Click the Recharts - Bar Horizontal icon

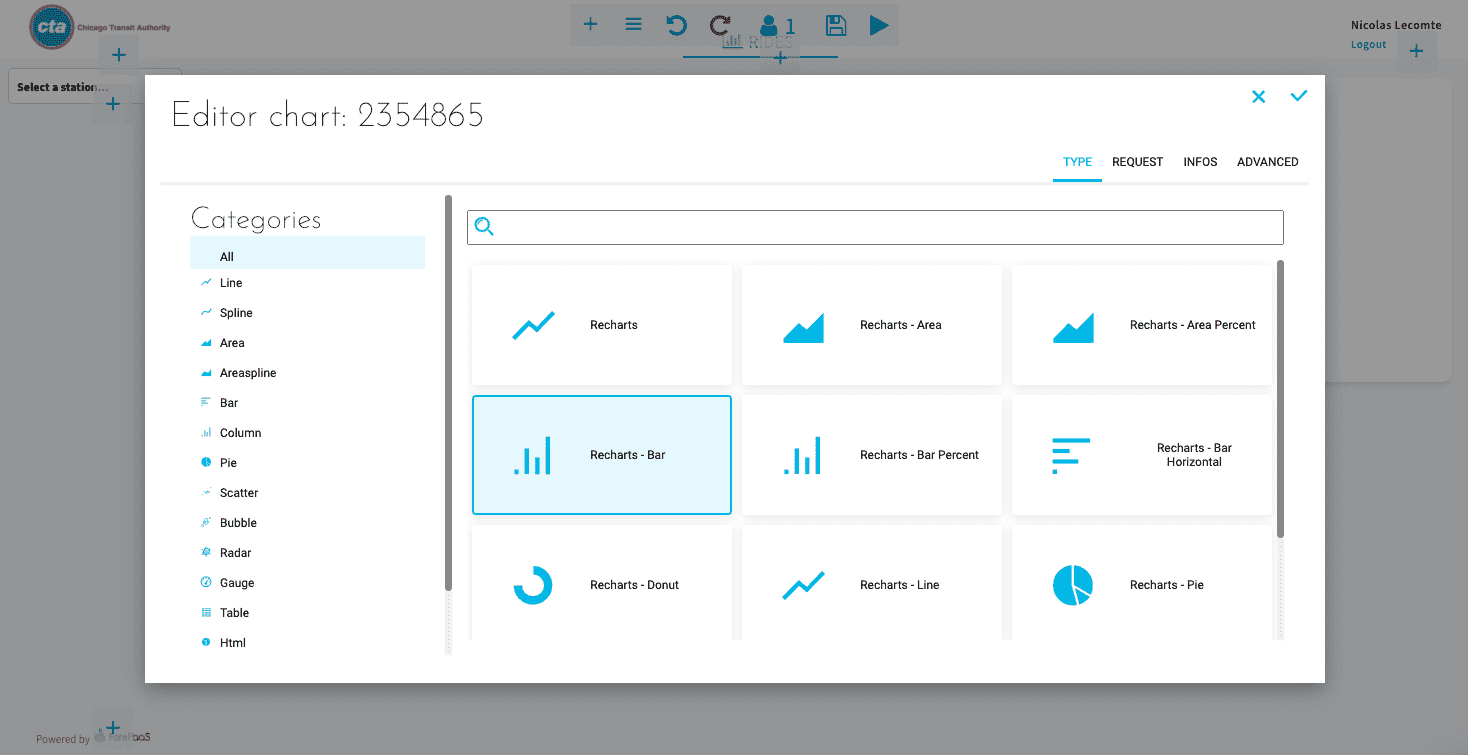pos(1071,455)
